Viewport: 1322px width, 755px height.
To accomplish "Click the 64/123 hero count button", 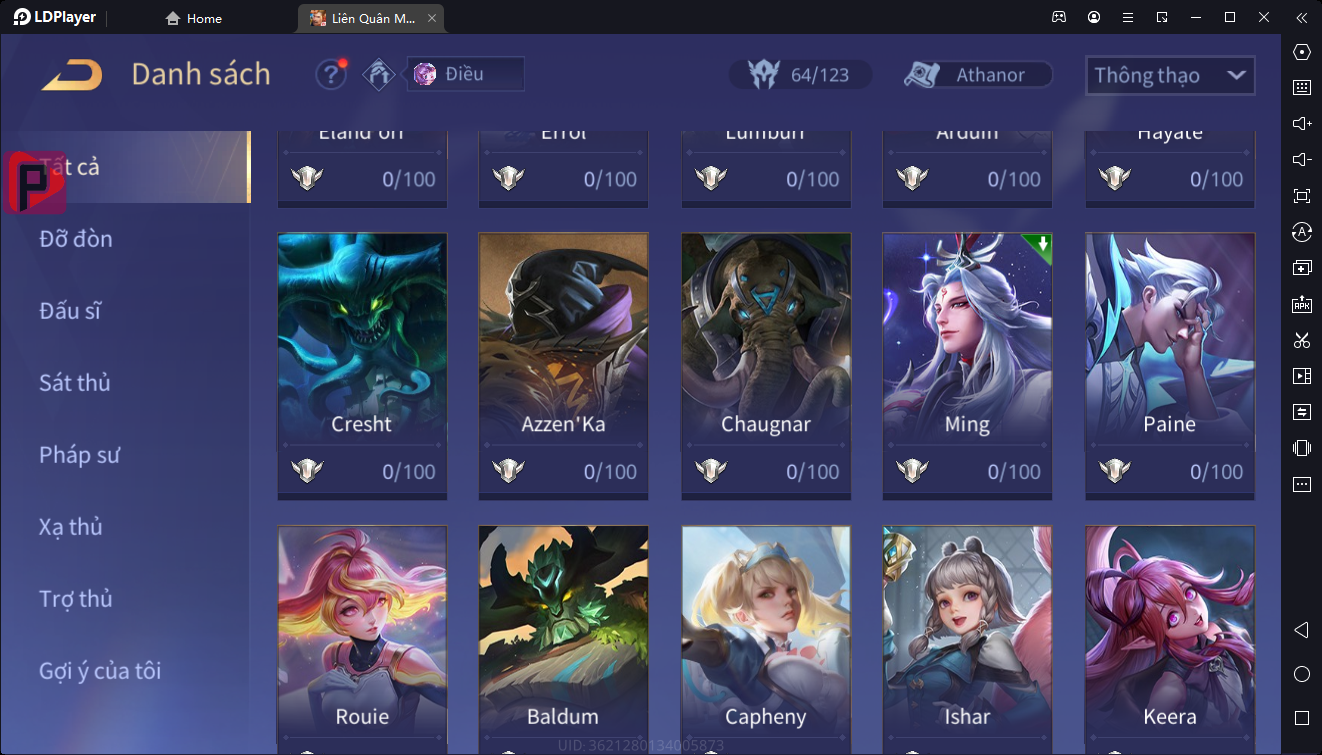I will click(x=800, y=75).
